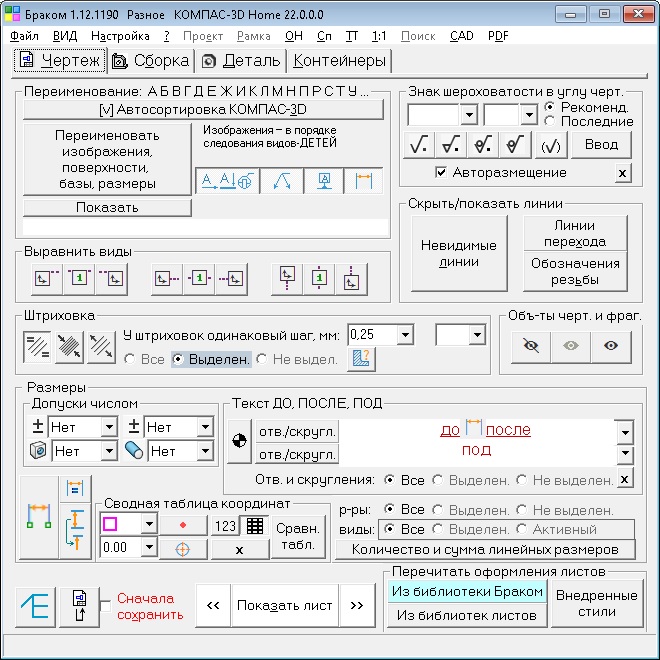The width and height of the screenshot is (660, 660).
Task: Select Рекоменд. radio button
Action: (549, 107)
